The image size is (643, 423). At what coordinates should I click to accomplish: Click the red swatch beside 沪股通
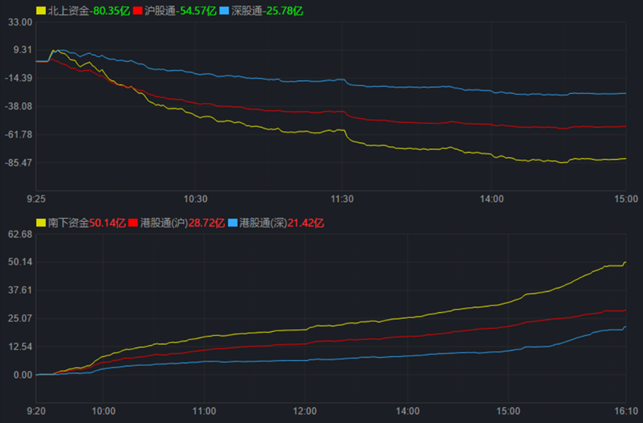point(137,10)
